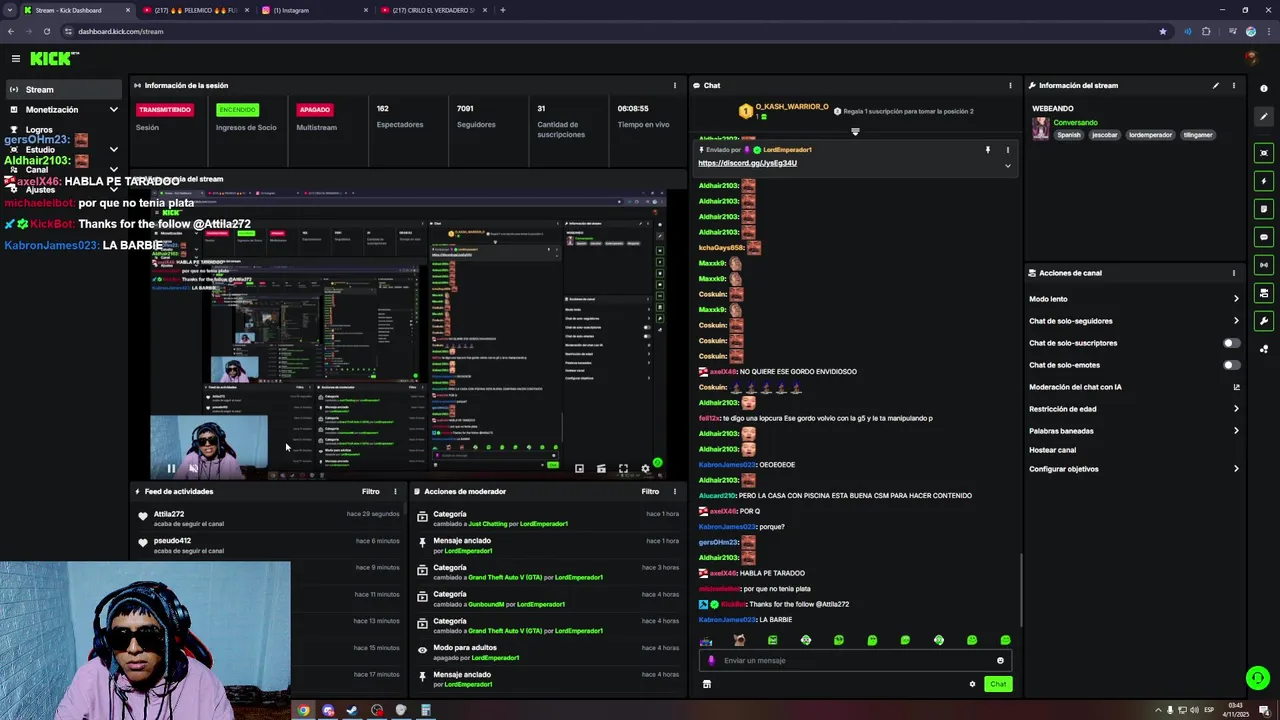This screenshot has height=720, width=1280.
Task: Unpin message using the pin icon
Action: (x=987, y=150)
